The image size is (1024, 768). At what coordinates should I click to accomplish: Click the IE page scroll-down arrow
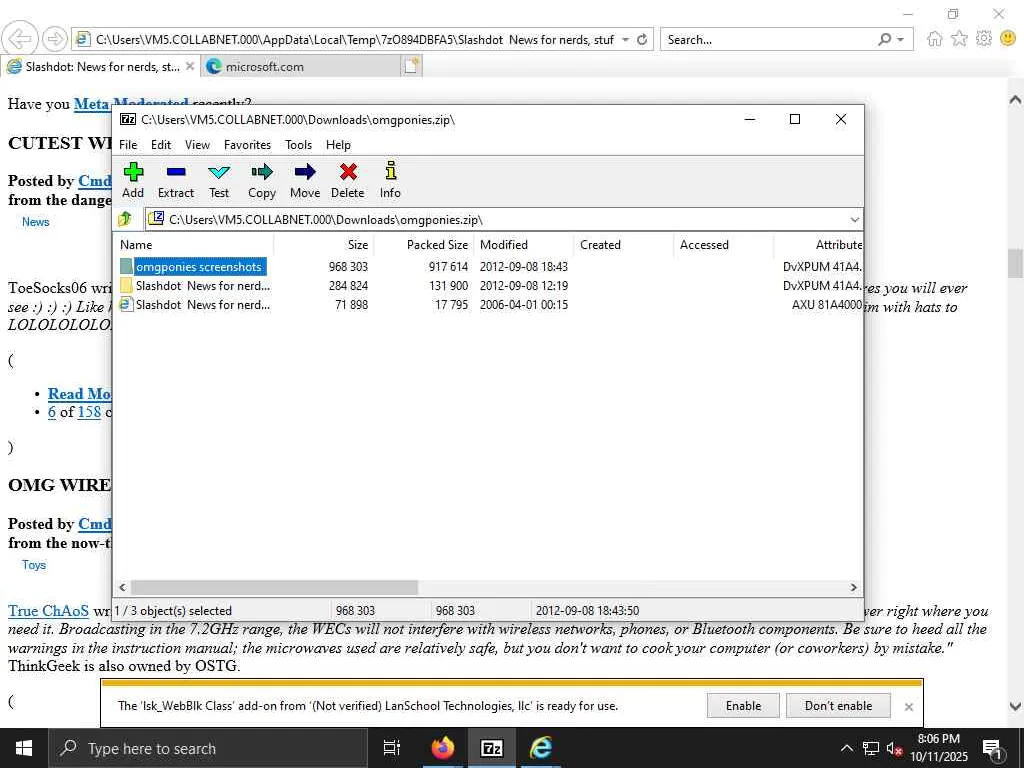coord(1015,706)
